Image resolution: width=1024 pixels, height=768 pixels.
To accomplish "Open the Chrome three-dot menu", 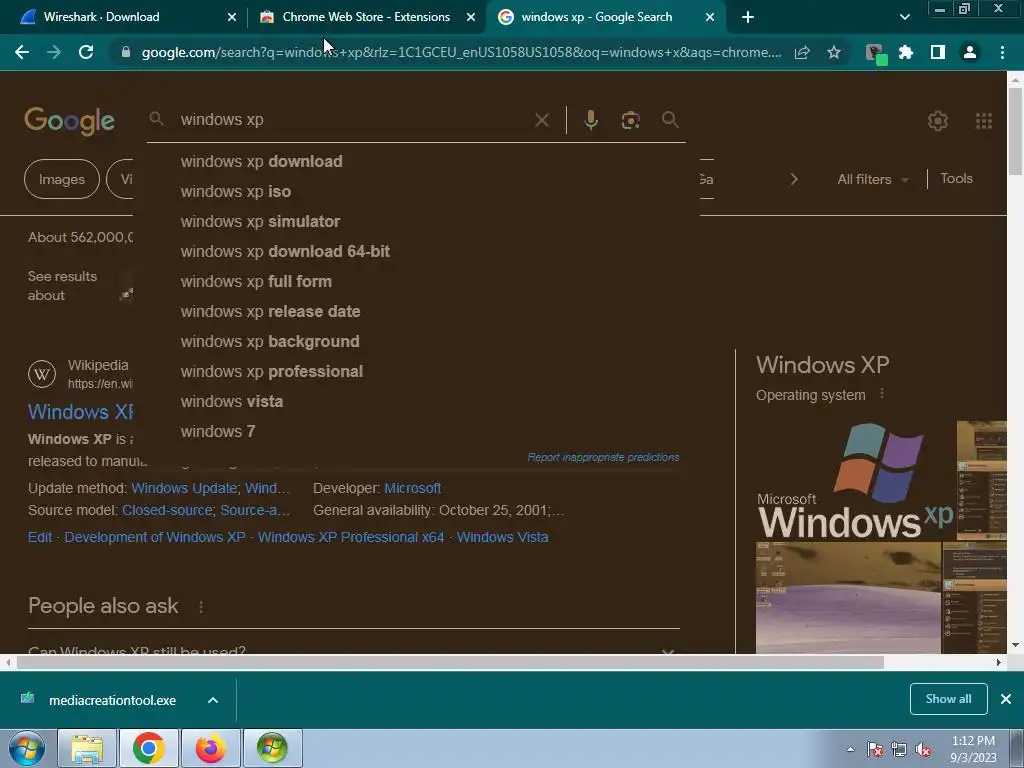I will pos(1002,52).
